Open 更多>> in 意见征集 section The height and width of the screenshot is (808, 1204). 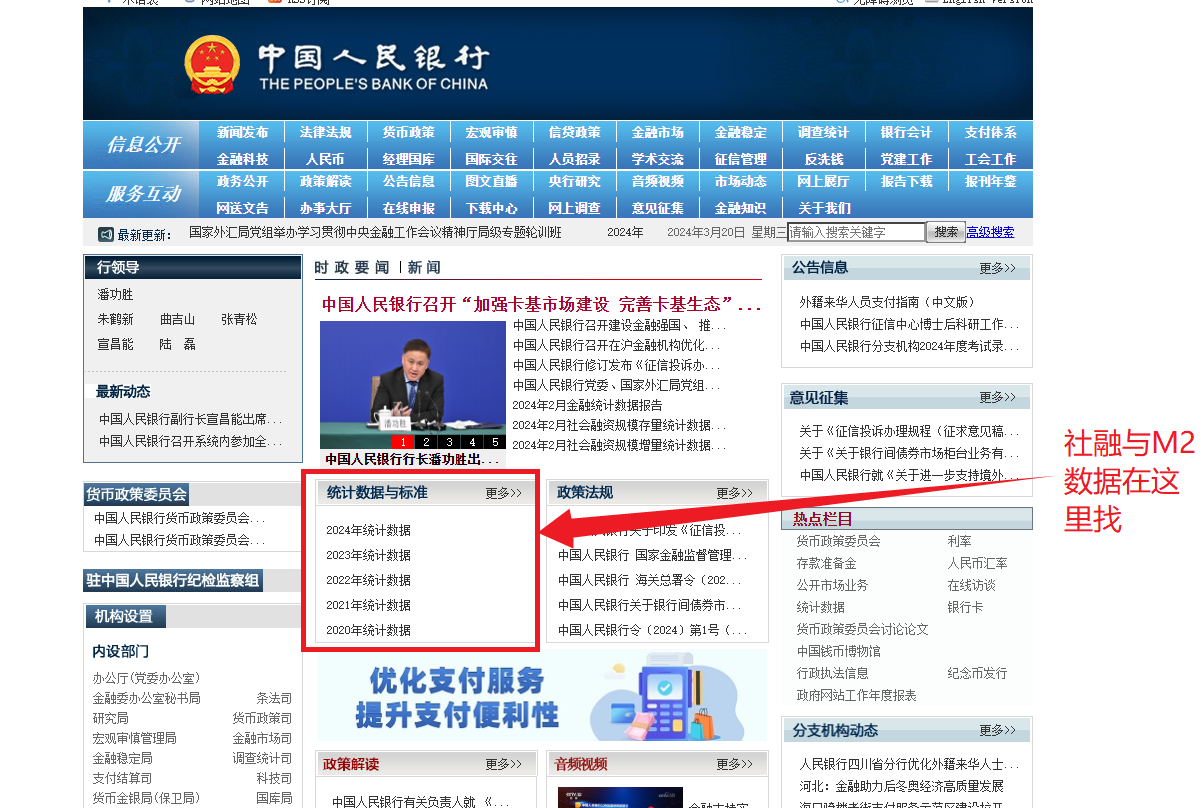point(998,398)
